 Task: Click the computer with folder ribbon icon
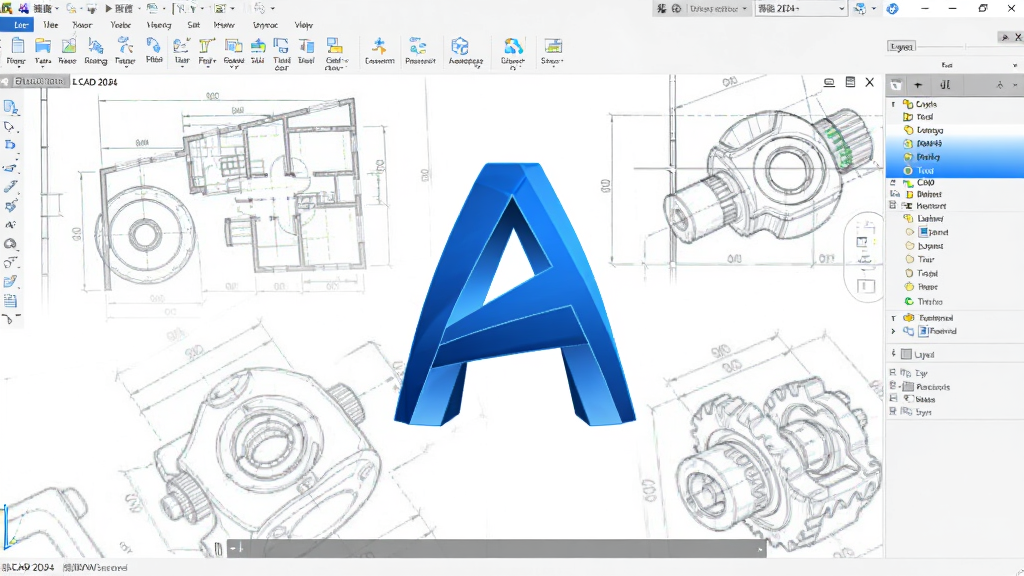[x=334, y=46]
